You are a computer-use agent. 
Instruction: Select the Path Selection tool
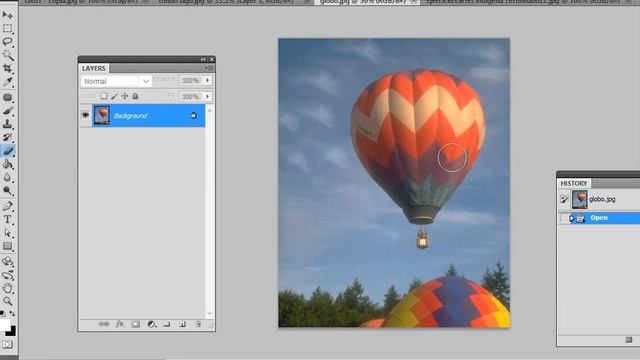point(7,233)
